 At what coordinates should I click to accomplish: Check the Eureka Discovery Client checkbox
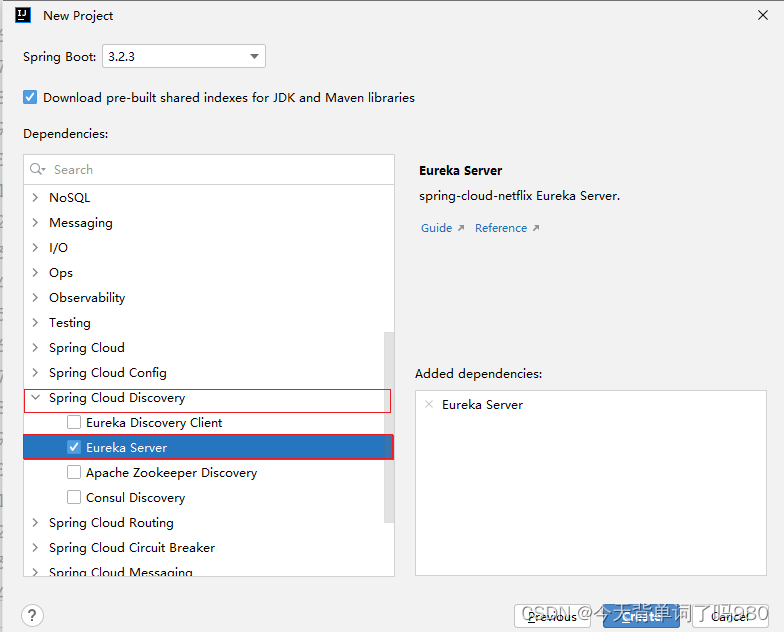74,422
